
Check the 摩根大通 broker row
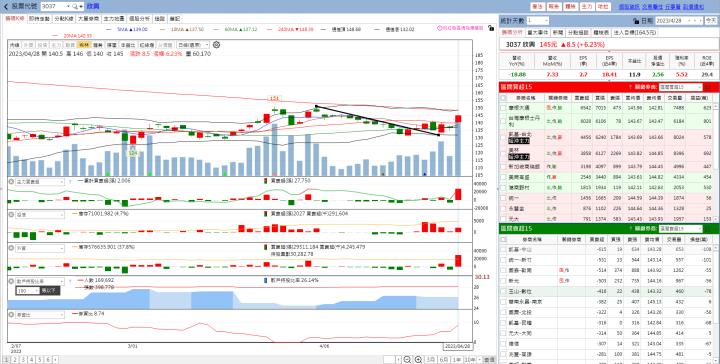[x=504, y=107]
